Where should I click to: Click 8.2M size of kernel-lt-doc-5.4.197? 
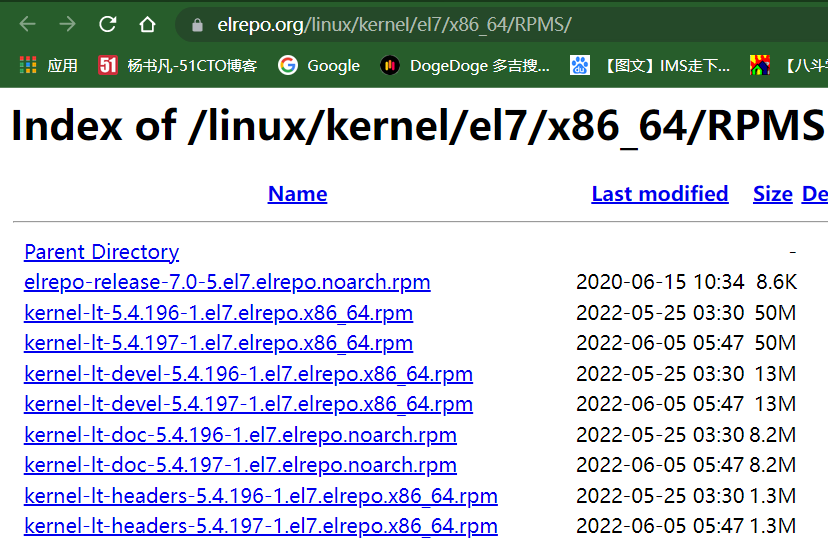[x=773, y=465]
